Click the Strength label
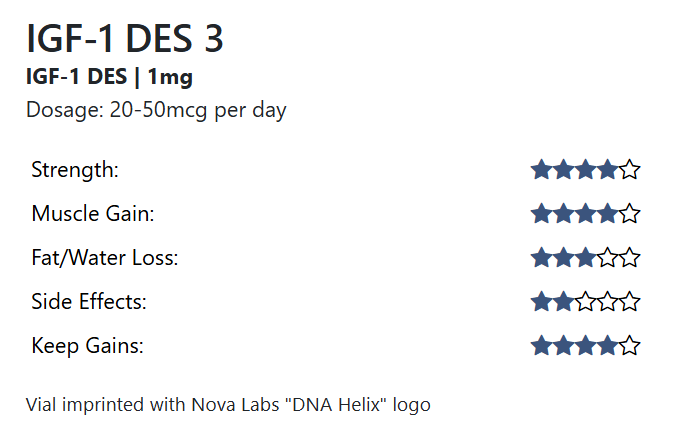 tap(75, 170)
